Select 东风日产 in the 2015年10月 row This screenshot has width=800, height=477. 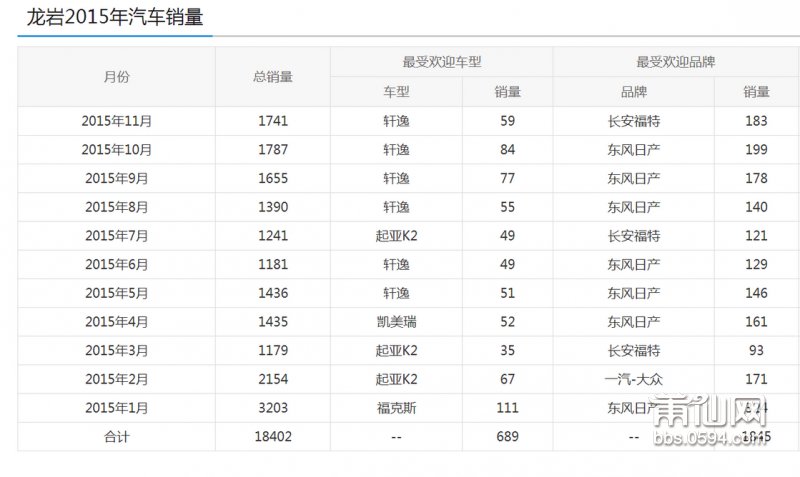(634, 149)
